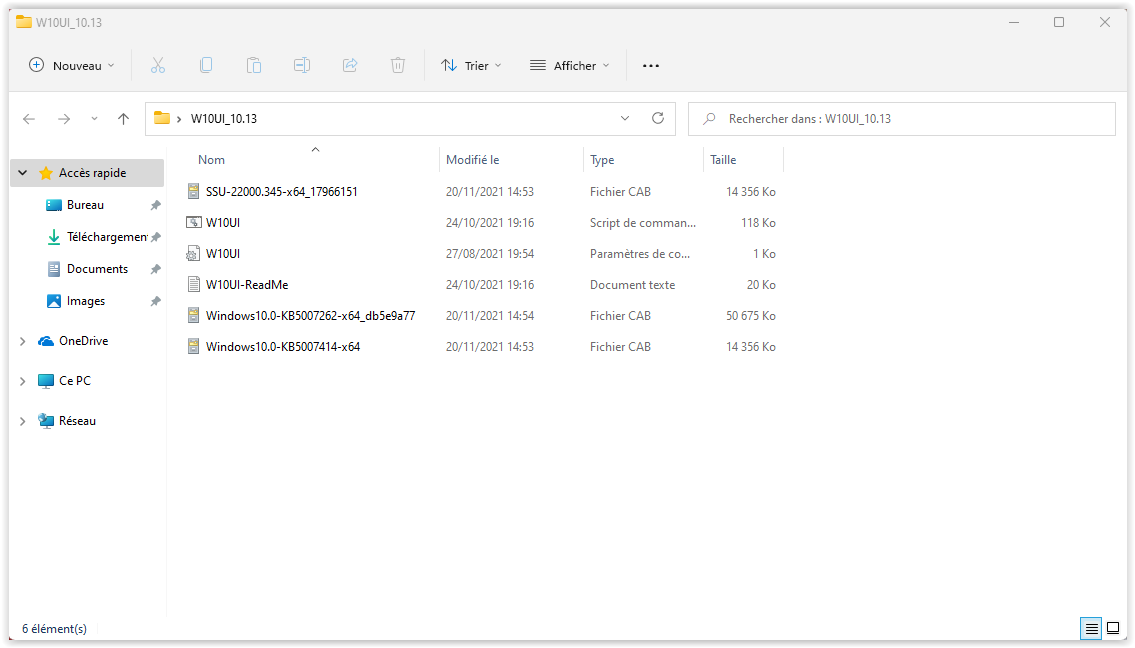The height and width of the screenshot is (648, 1135).
Task: Expand the OneDrive tree node
Action: [x=22, y=341]
